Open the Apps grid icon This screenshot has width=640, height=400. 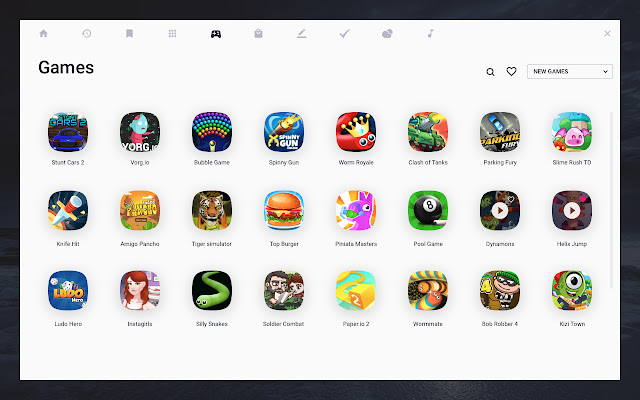[x=172, y=33]
